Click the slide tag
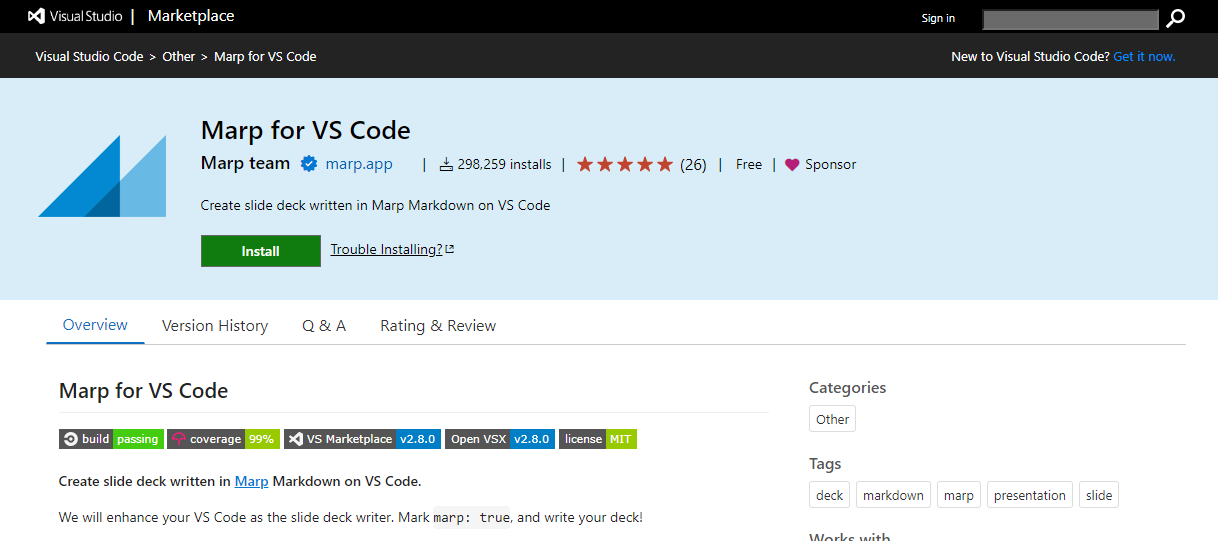This screenshot has width=1218, height=541. point(1099,495)
